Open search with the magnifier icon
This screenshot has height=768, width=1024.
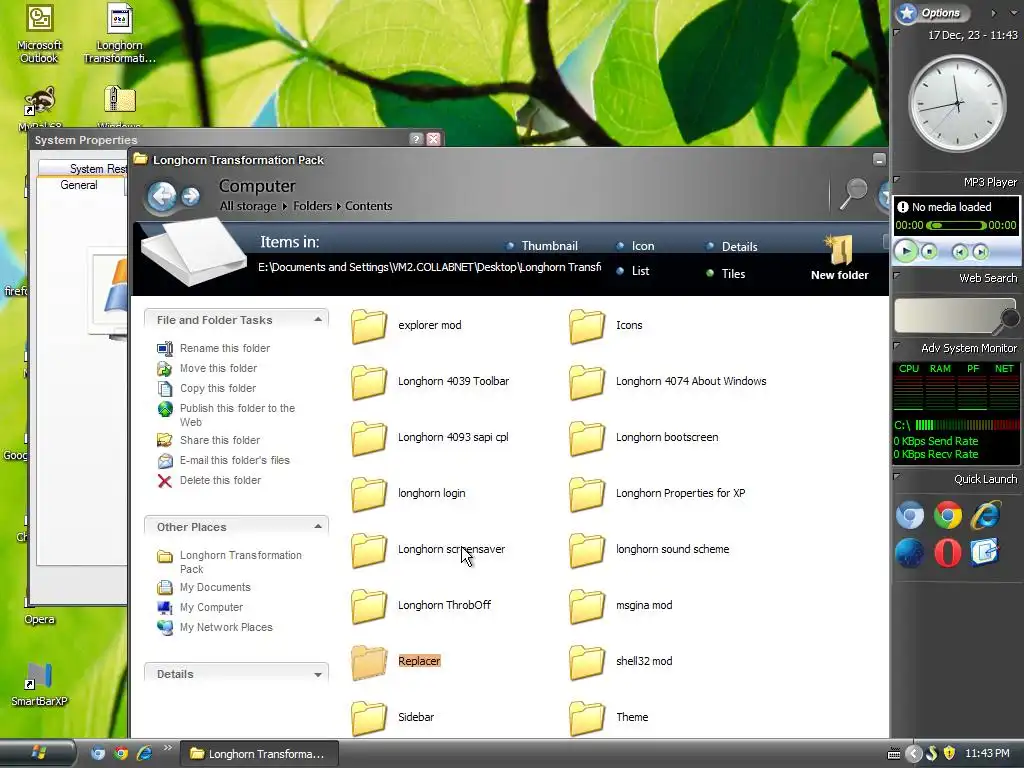point(853,194)
